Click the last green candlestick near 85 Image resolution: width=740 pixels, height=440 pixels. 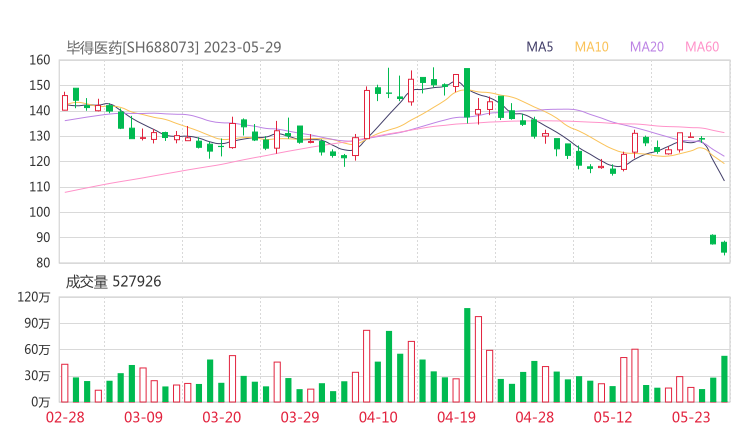coord(724,247)
